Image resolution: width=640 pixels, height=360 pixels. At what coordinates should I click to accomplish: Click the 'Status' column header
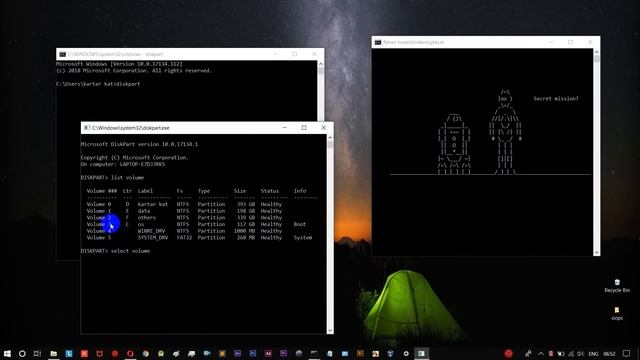pyautogui.click(x=270, y=191)
